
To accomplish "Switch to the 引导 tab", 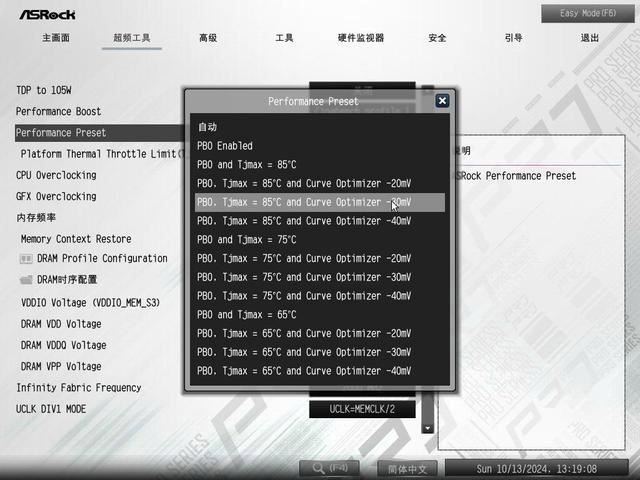I will click(513, 38).
